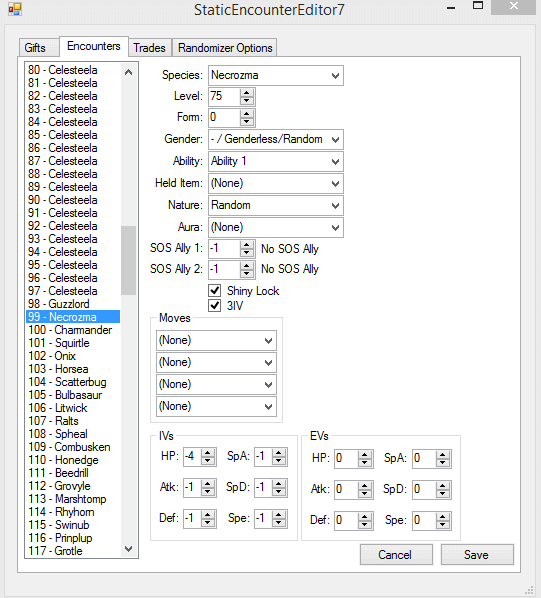Open the second Moves dropdown
The image size is (541, 598).
pyautogui.click(x=216, y=362)
